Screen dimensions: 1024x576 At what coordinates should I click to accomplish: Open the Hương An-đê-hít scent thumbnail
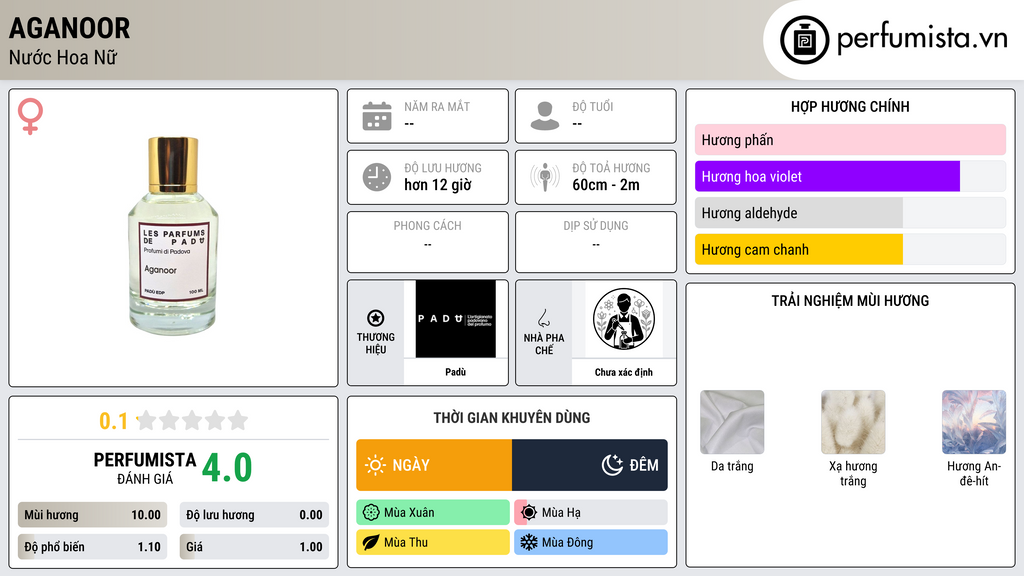974,422
